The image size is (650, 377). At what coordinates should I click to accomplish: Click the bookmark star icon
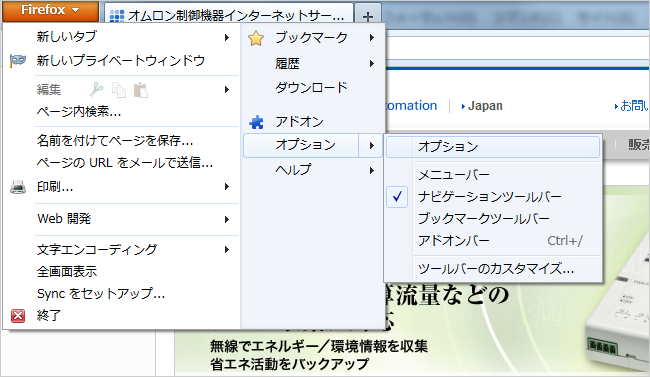(x=256, y=38)
